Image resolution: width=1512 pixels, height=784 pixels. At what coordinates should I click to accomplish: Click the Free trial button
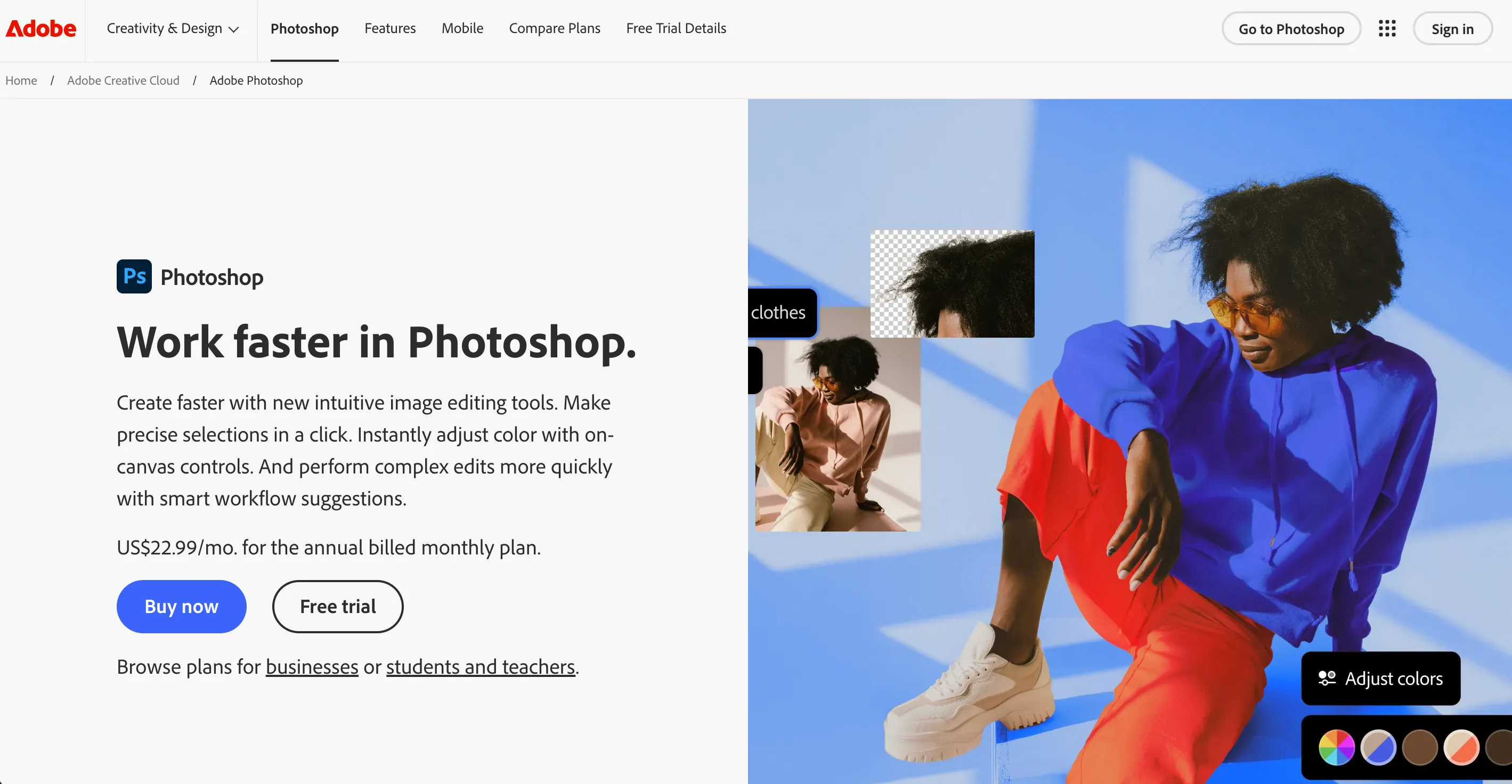point(338,606)
